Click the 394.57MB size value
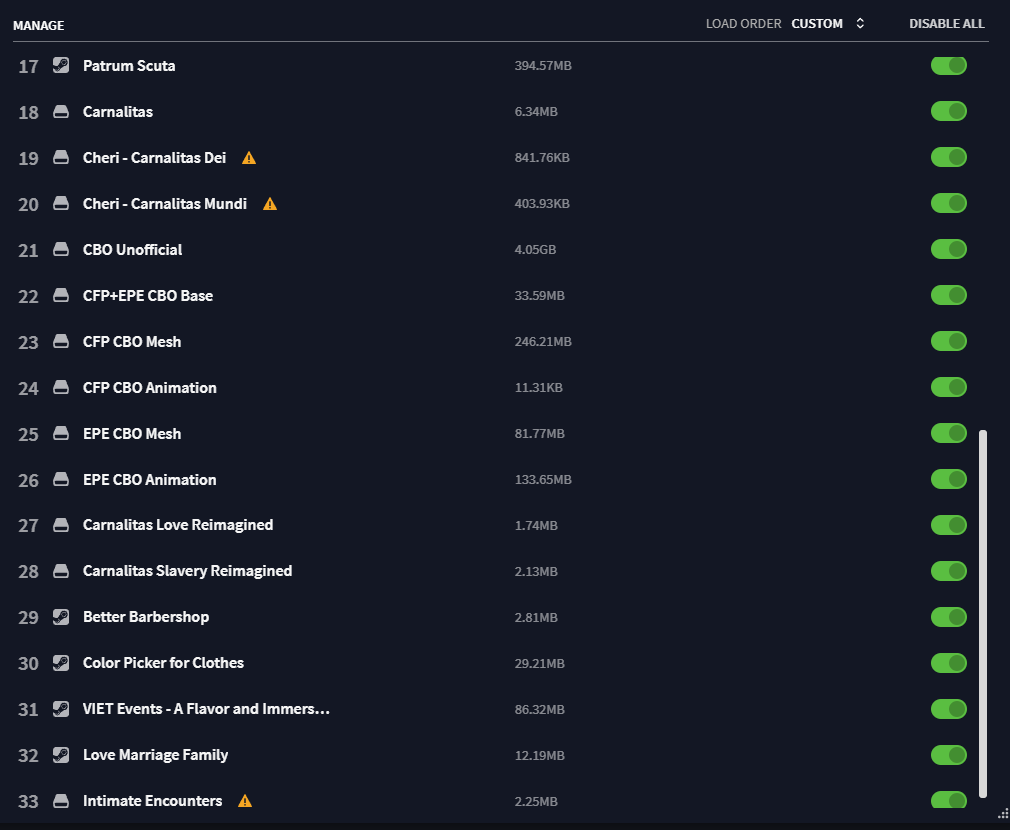This screenshot has height=830, width=1010. pyautogui.click(x=543, y=66)
